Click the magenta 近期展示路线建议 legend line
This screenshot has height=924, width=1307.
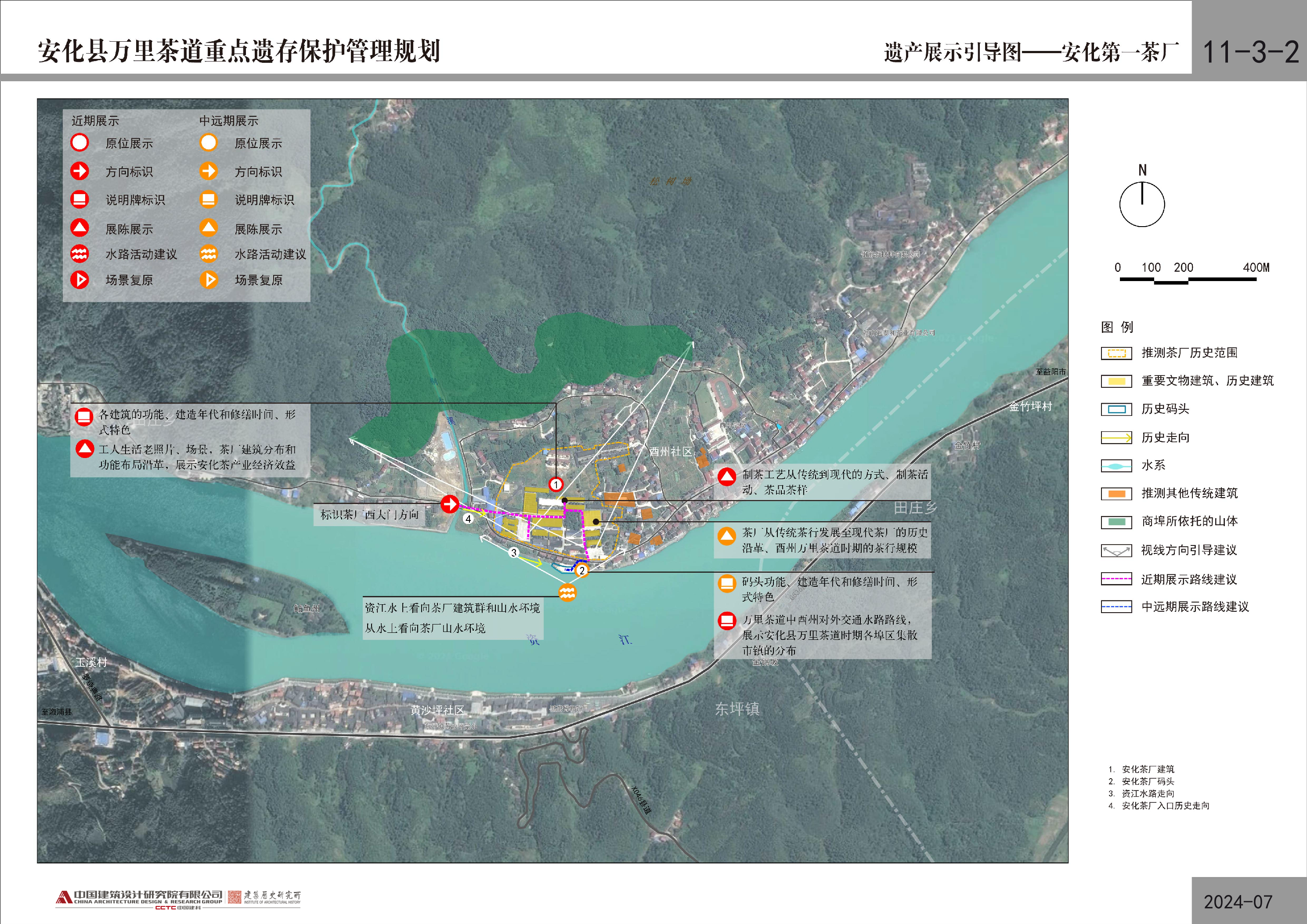point(1116,579)
